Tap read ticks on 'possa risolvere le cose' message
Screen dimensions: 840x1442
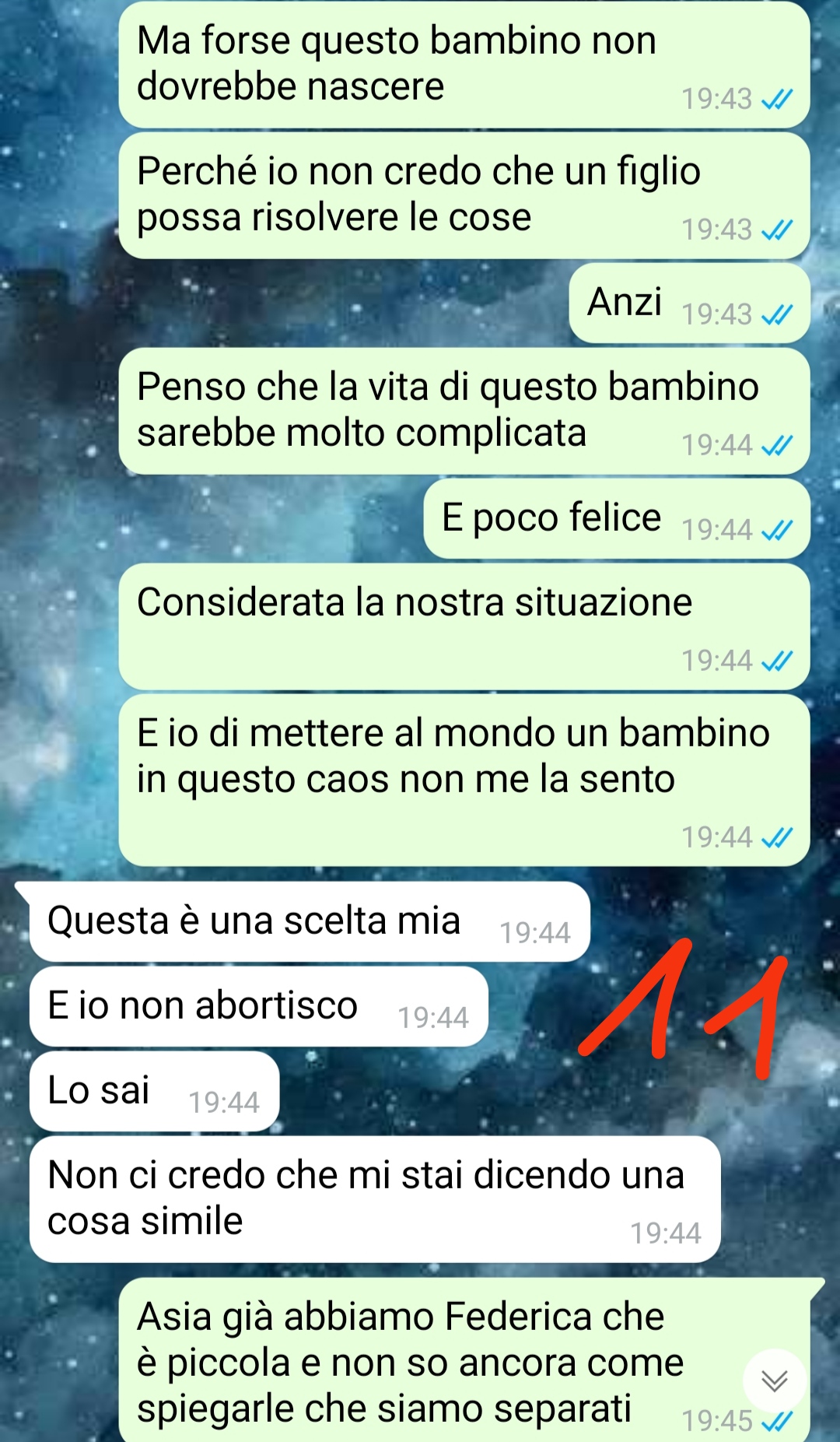pos(776,230)
